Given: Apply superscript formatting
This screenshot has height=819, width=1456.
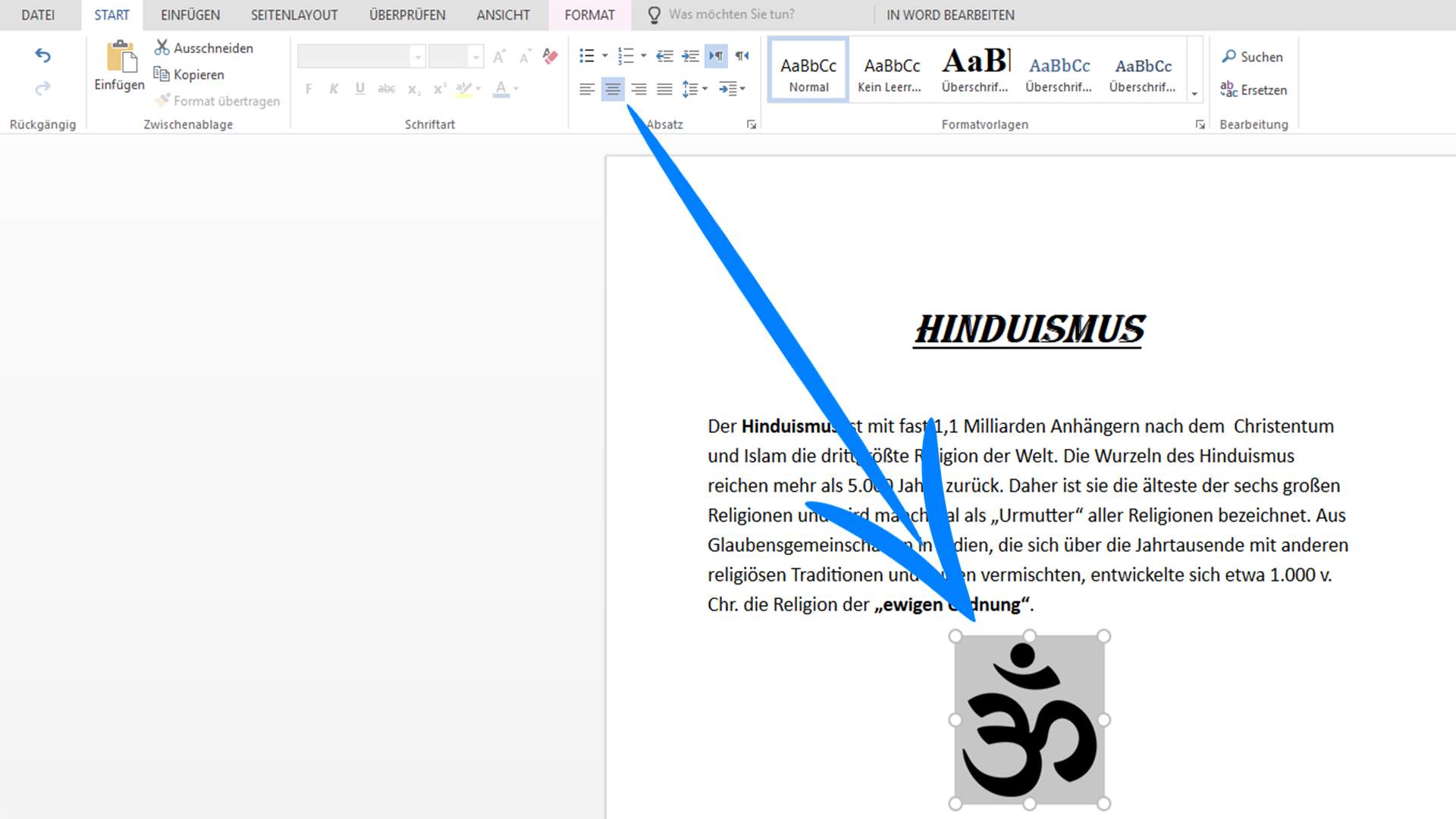Looking at the screenshot, I should point(438,89).
